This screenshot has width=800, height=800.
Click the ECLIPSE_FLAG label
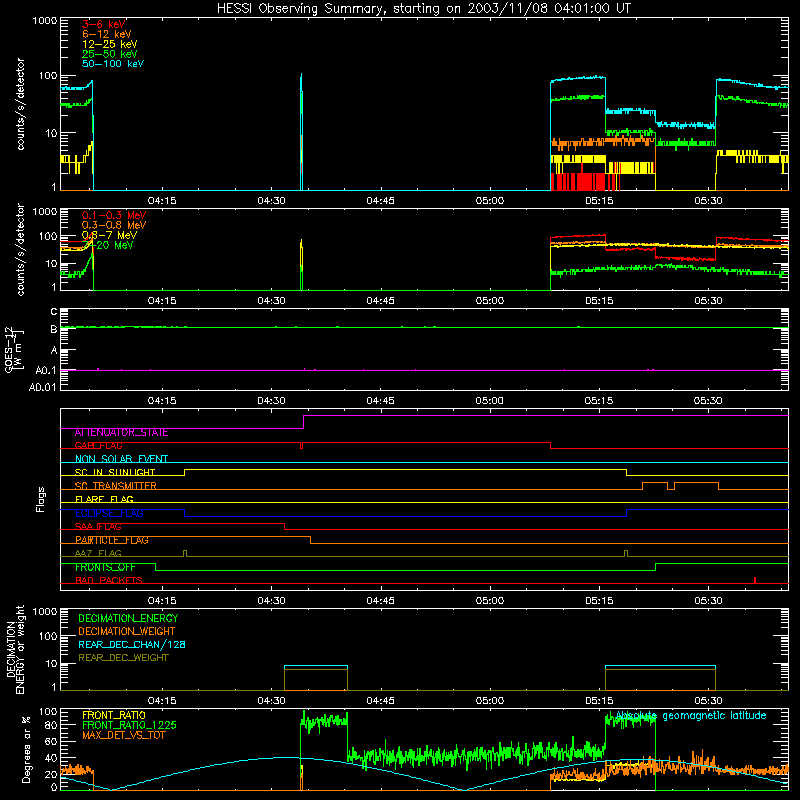109,513
